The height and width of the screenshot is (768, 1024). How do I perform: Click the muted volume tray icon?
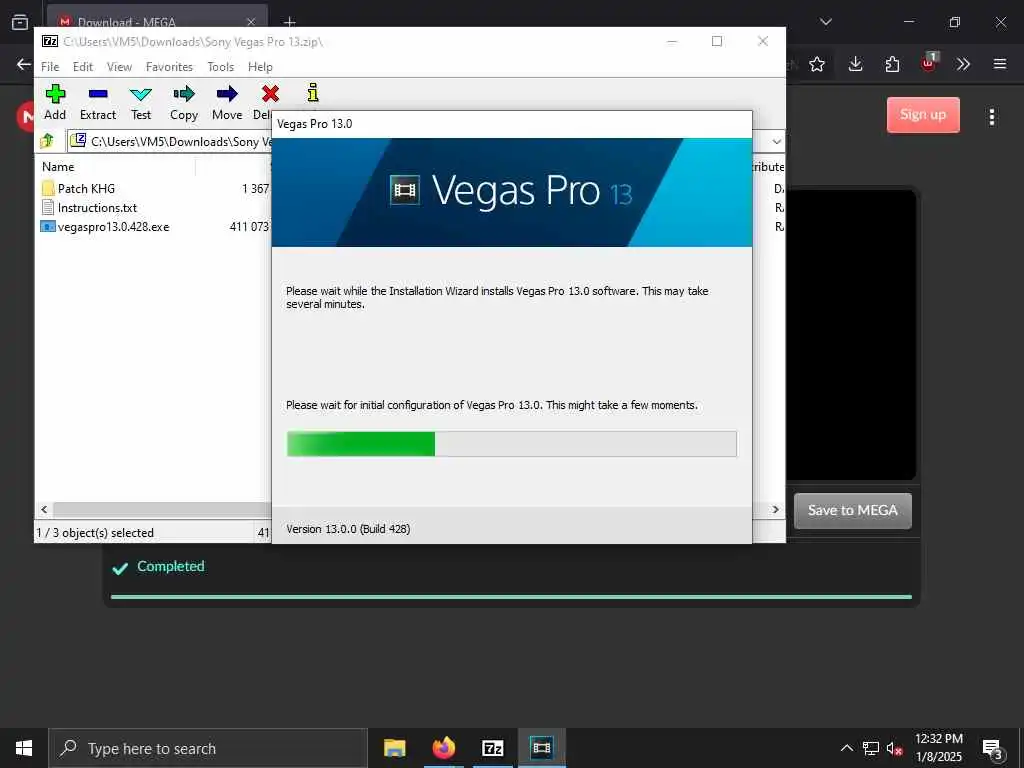(894, 748)
